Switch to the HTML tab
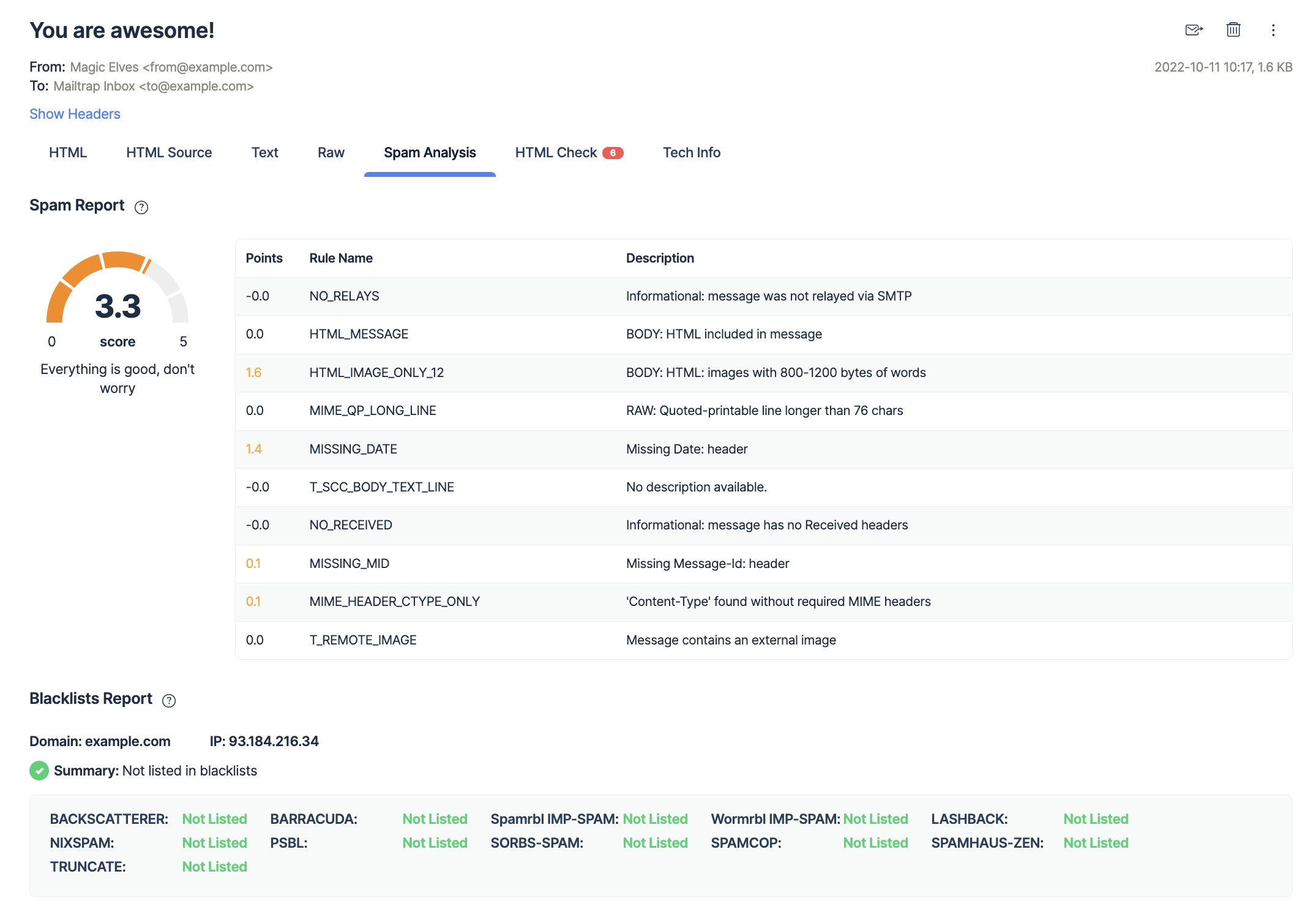Viewport: 1316px width, 923px height. (67, 152)
